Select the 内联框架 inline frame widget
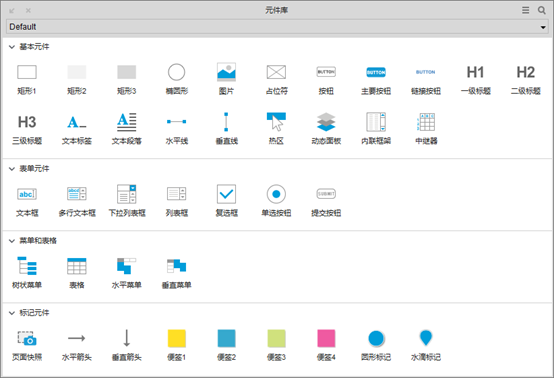The height and width of the screenshot is (378, 554). 376,128
